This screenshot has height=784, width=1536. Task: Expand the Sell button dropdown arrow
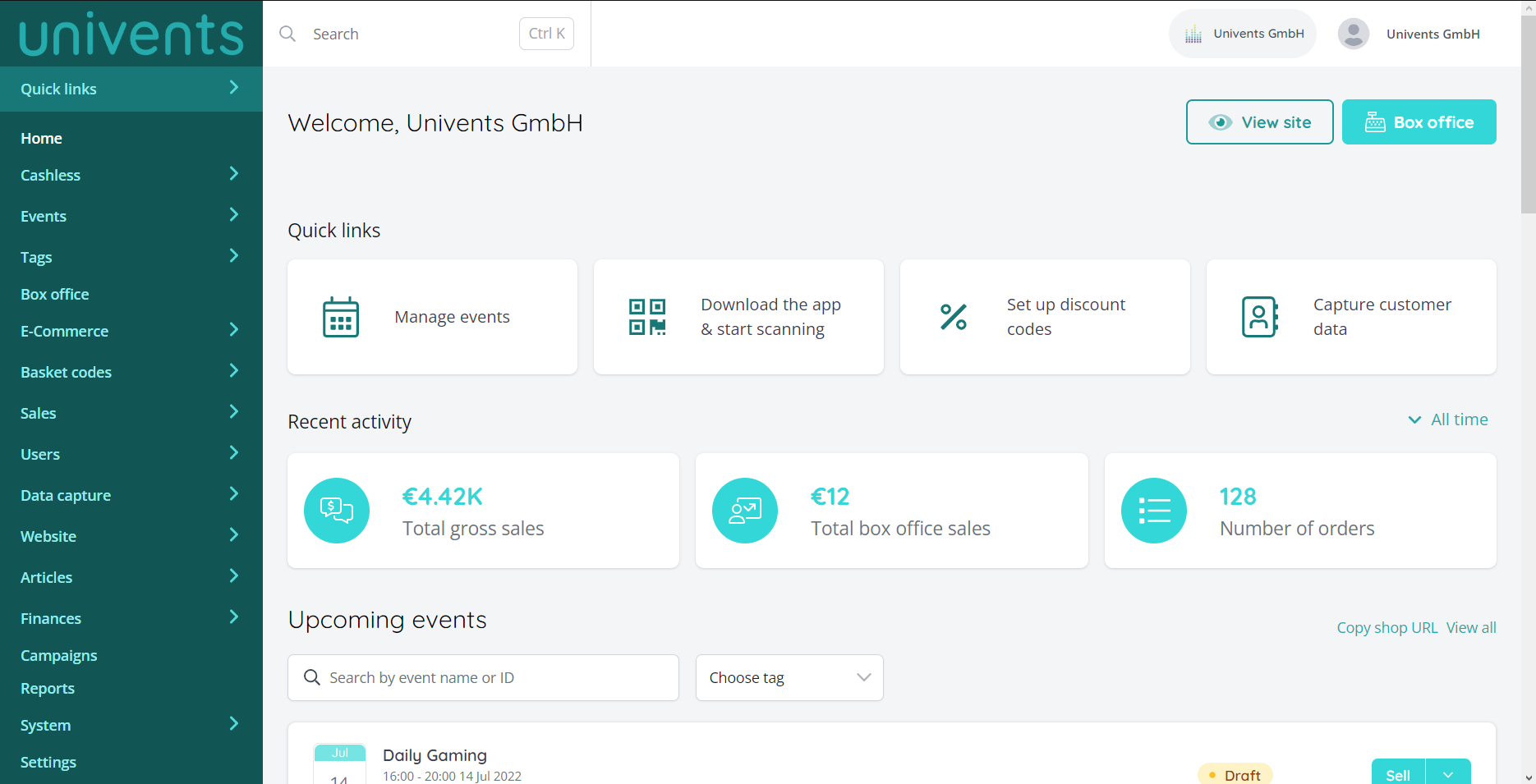pos(1448,774)
